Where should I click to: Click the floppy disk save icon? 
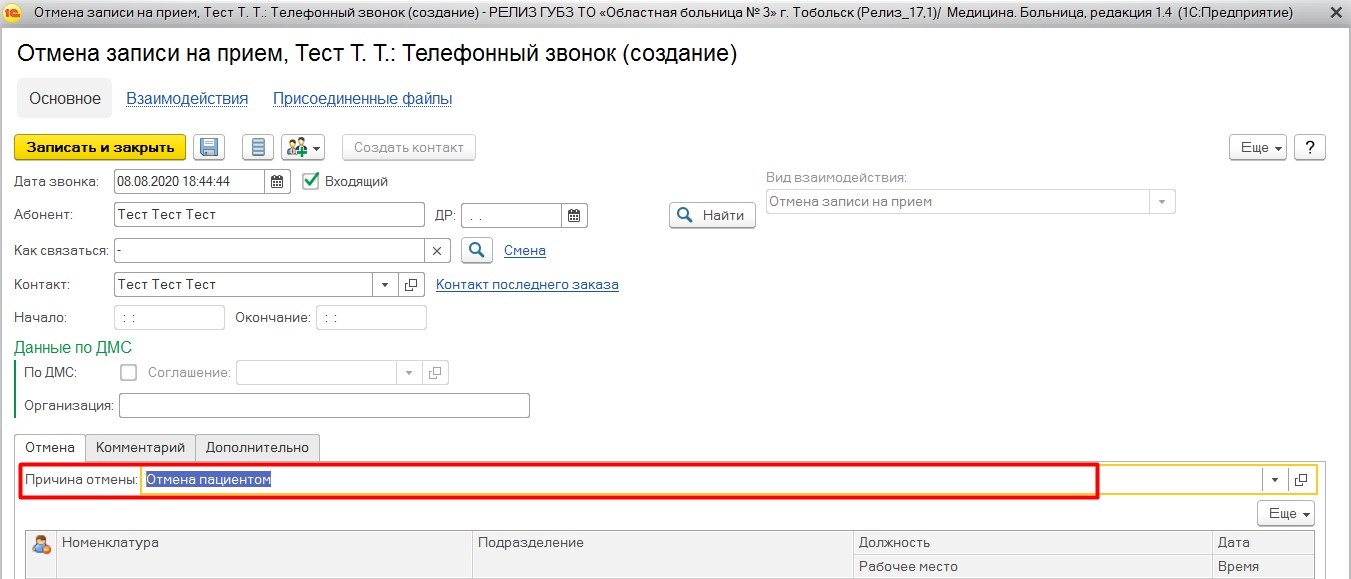pyautogui.click(x=209, y=148)
